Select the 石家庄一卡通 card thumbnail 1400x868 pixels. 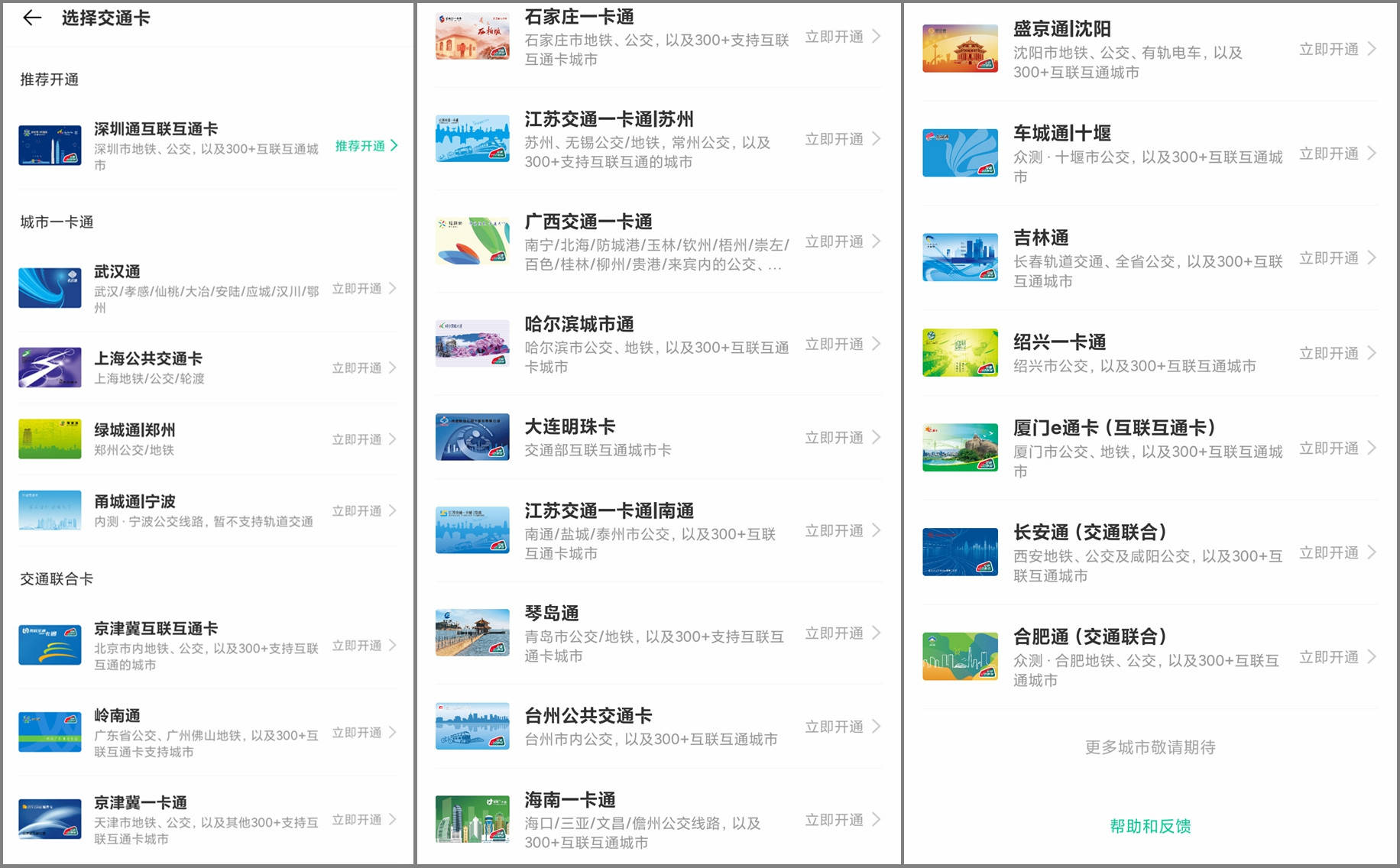coord(472,36)
